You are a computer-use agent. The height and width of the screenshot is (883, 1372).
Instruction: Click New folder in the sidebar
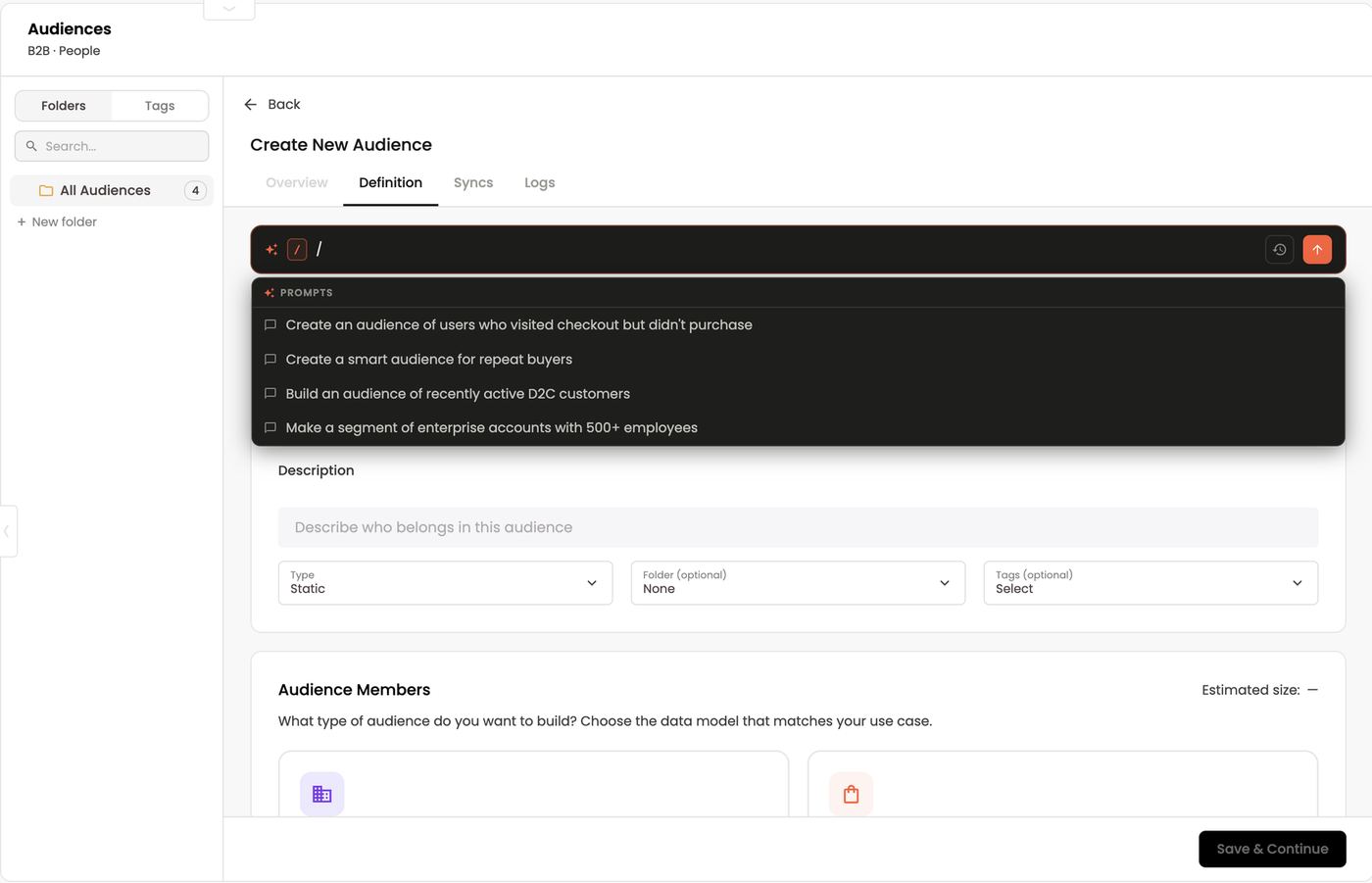point(57,221)
